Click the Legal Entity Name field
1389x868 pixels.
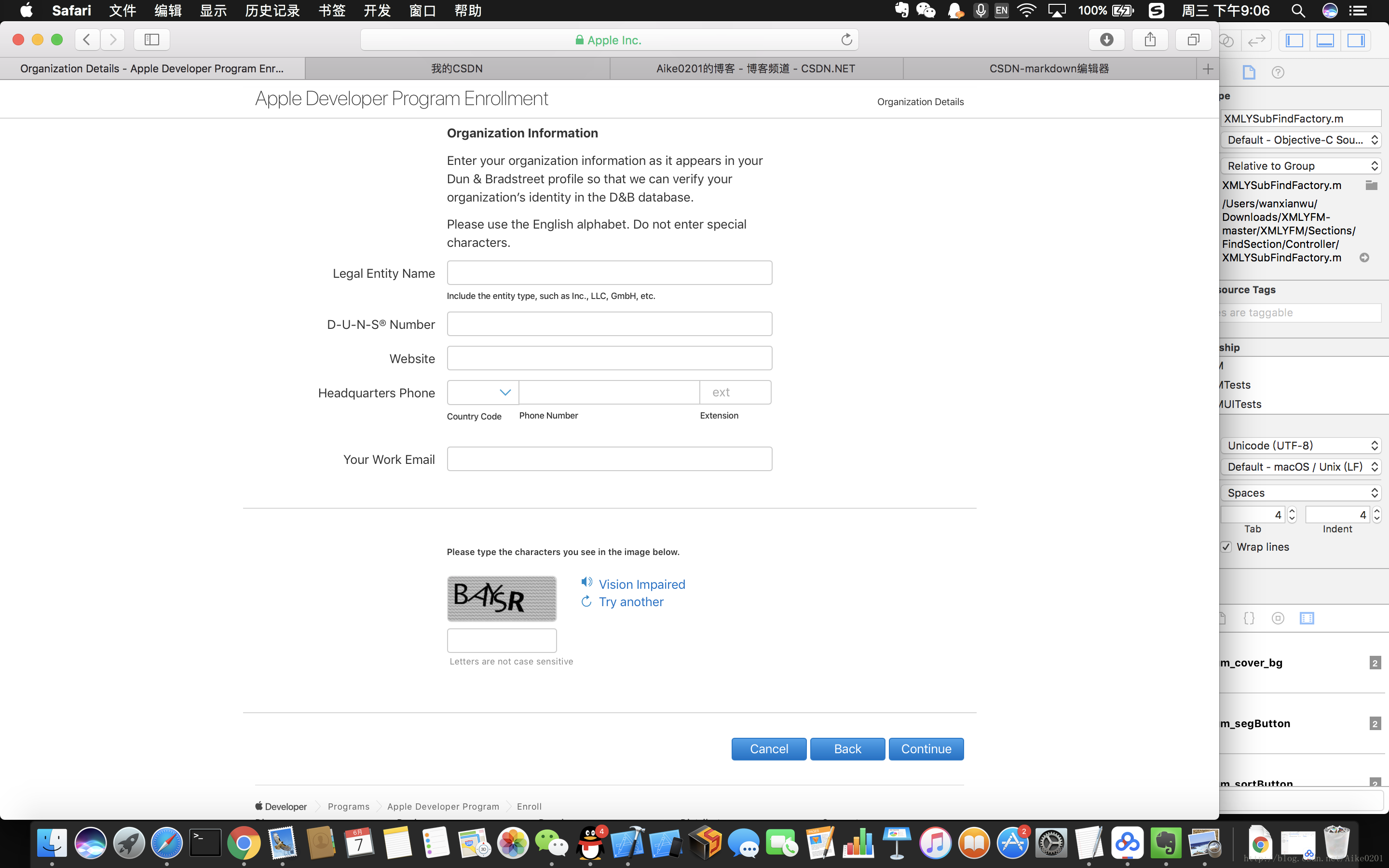[610, 272]
